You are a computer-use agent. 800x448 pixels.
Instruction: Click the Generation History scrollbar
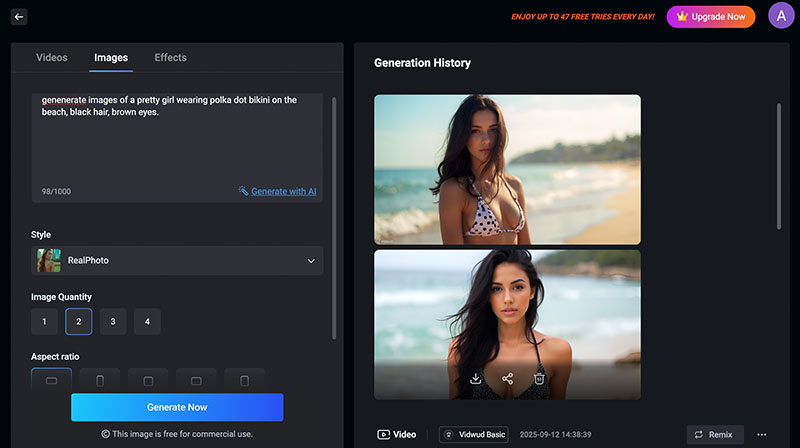point(779,166)
